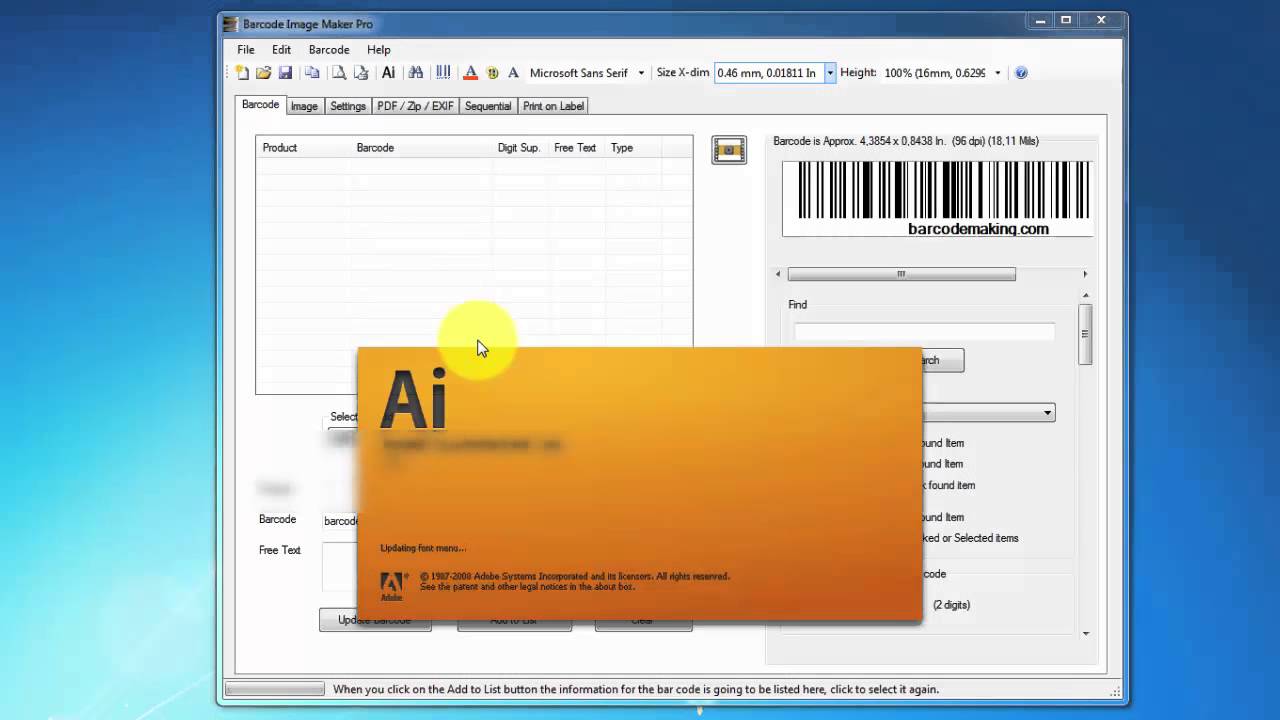Click the yellow coin symbol icon

492,72
